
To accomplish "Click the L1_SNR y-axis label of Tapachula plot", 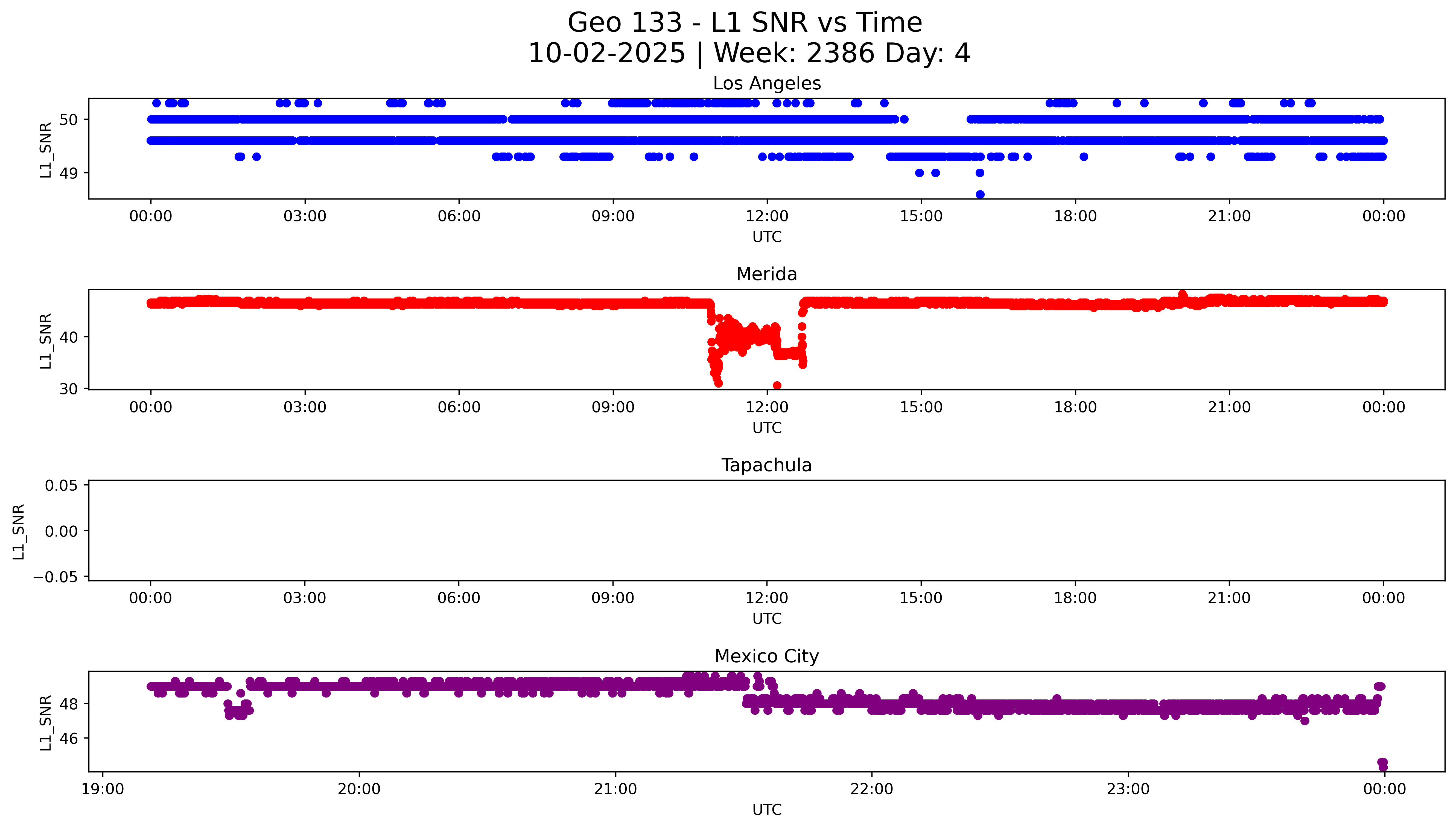I will (19, 531).
